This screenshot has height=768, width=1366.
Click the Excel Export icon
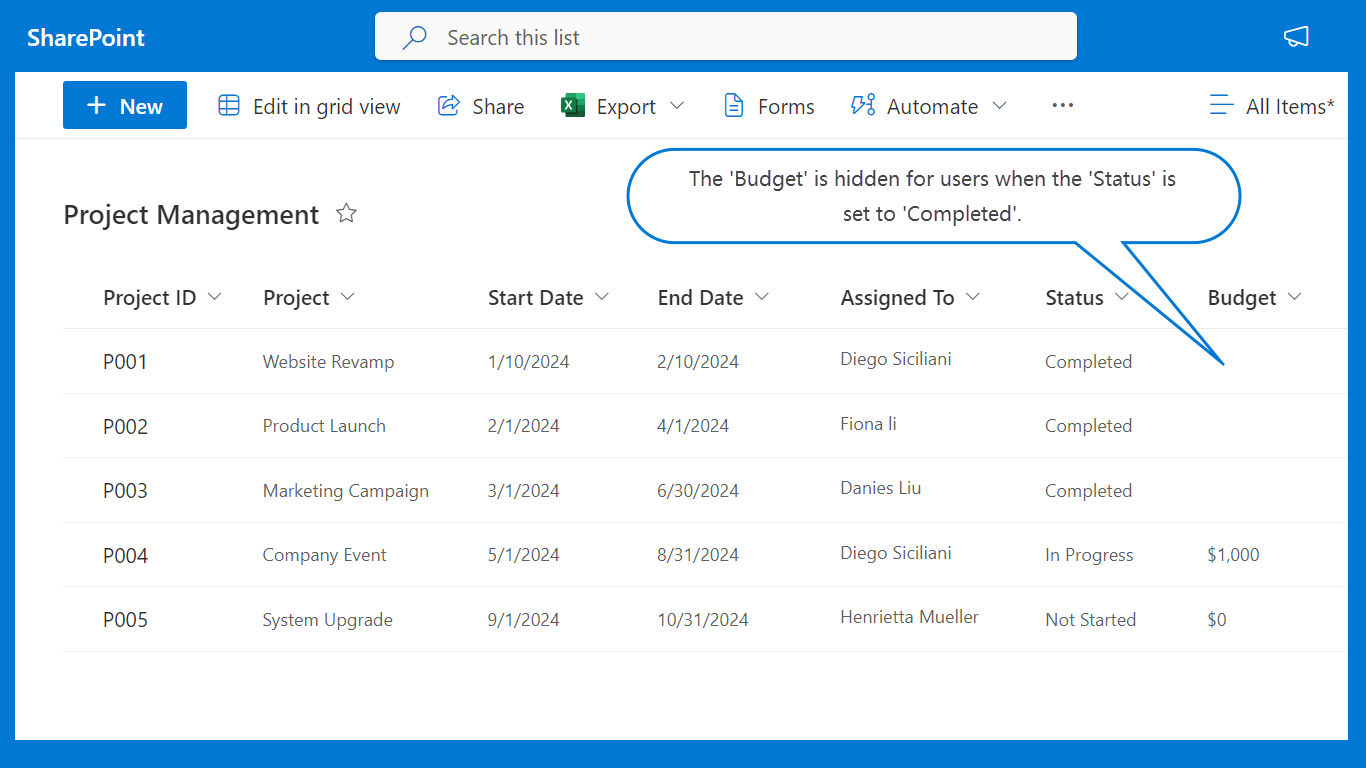573,106
